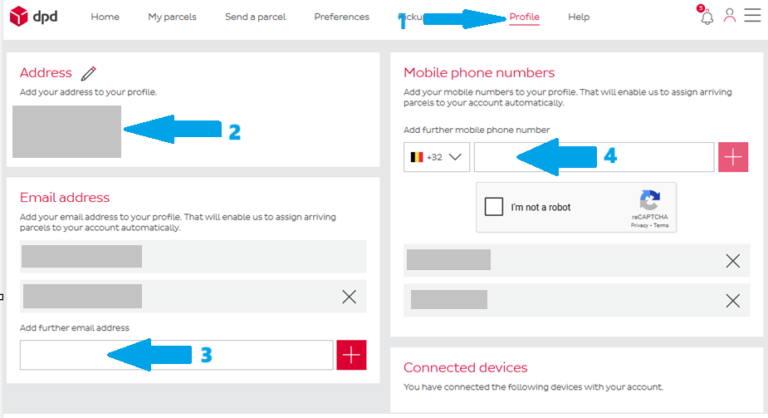The image size is (768, 418).
Task: Click the plus button to add email
Action: (x=353, y=355)
